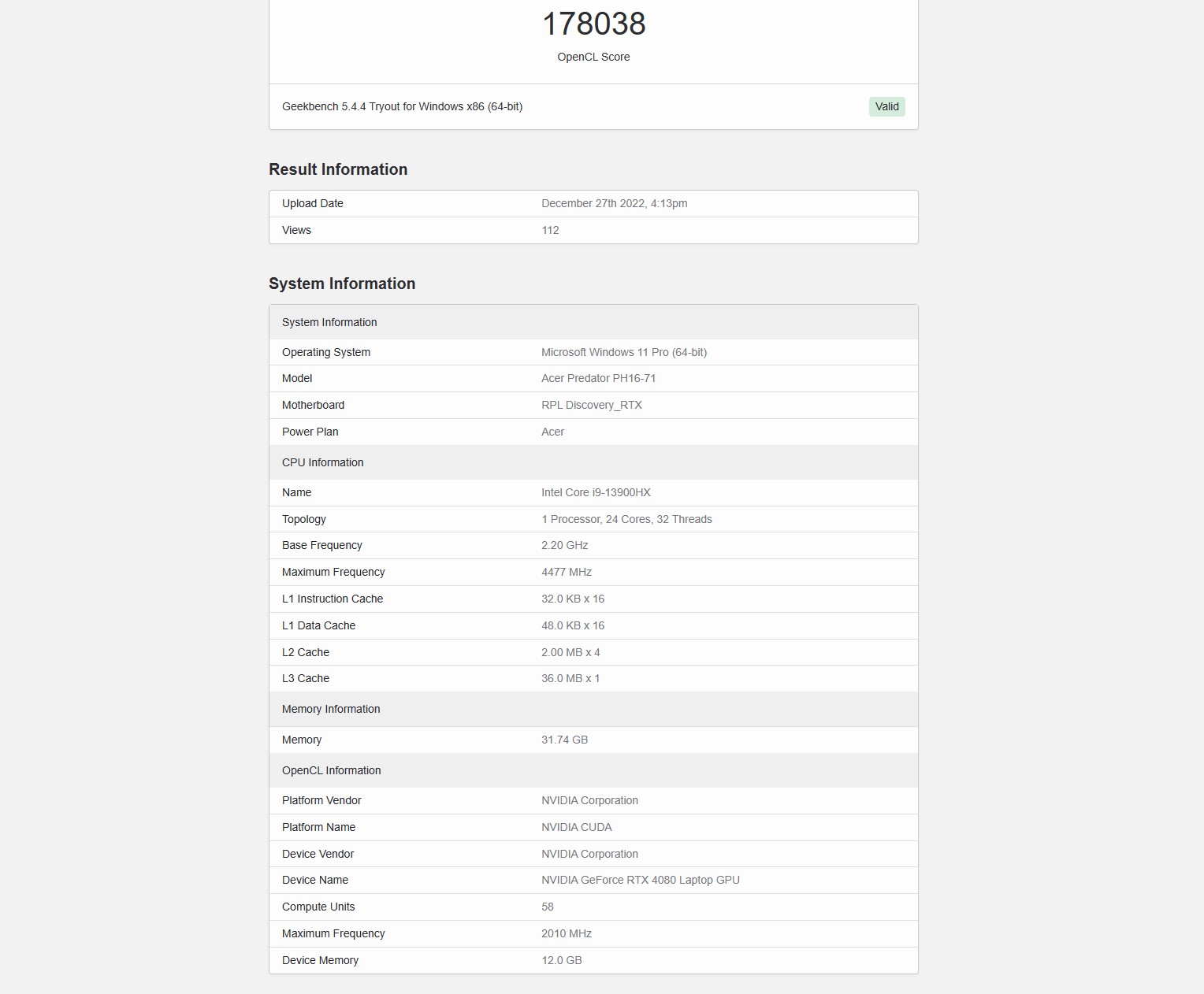Click the Valid status badge
This screenshot has width=1204, height=994.
886,106
